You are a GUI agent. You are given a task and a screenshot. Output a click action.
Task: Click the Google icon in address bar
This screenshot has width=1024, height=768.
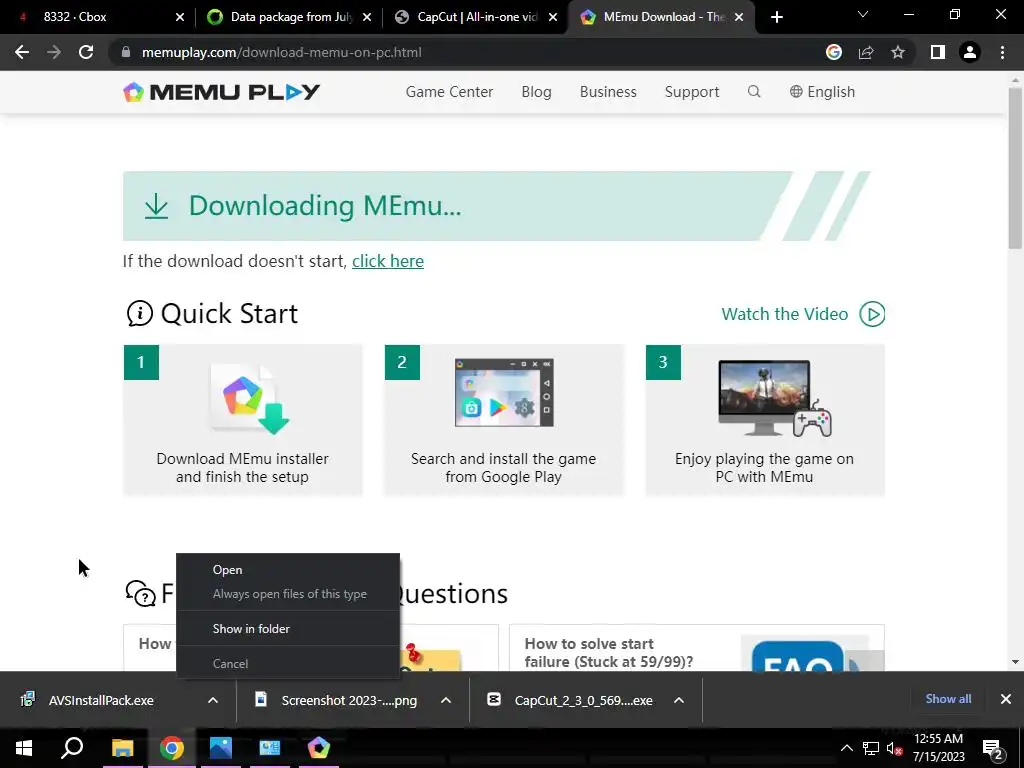[x=834, y=52]
